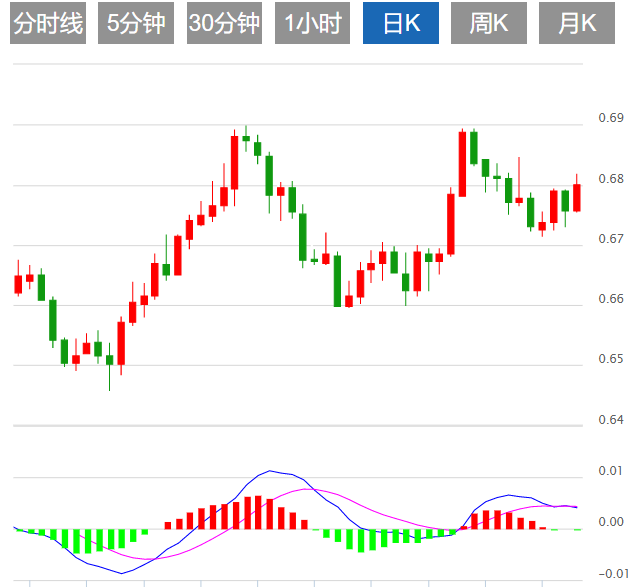Select the 日K daily candlestick tab

(x=401, y=23)
